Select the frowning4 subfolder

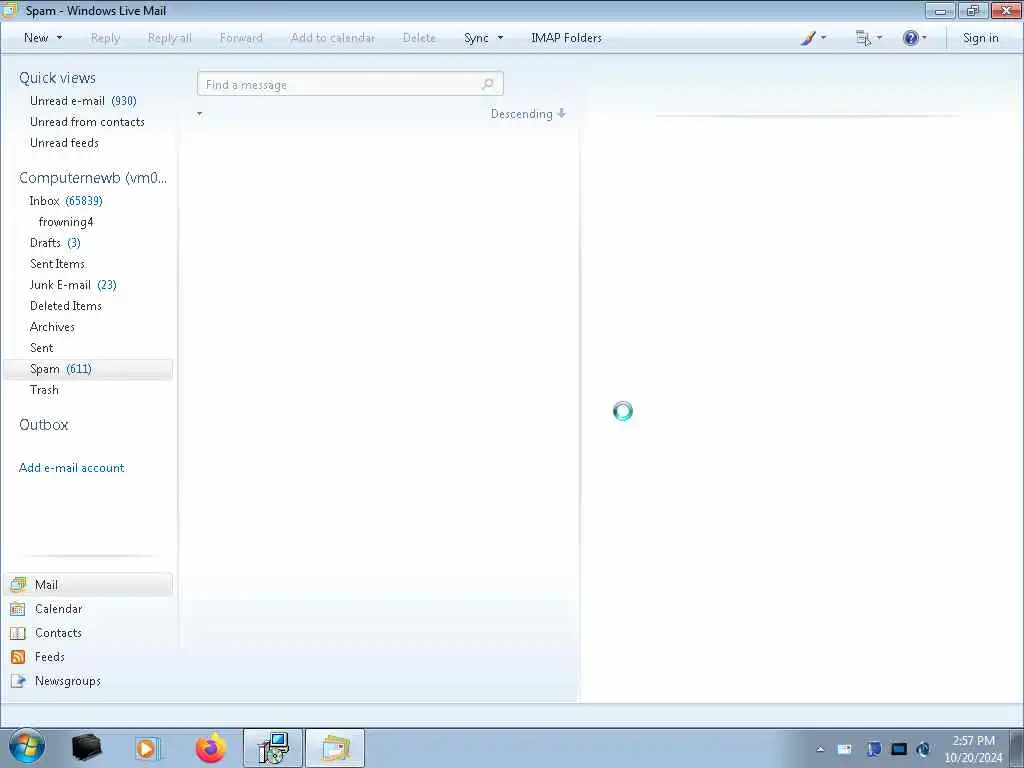coord(66,222)
